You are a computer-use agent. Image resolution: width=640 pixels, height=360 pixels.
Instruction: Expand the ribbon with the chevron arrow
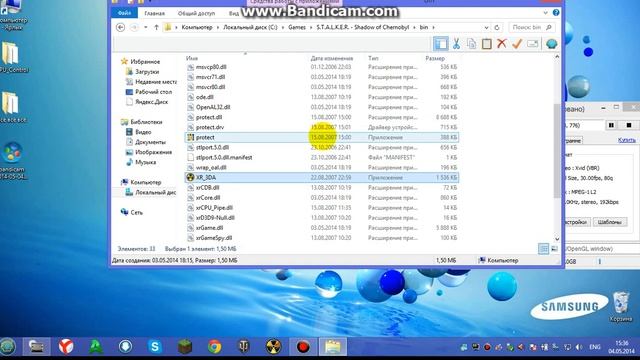click(545, 13)
